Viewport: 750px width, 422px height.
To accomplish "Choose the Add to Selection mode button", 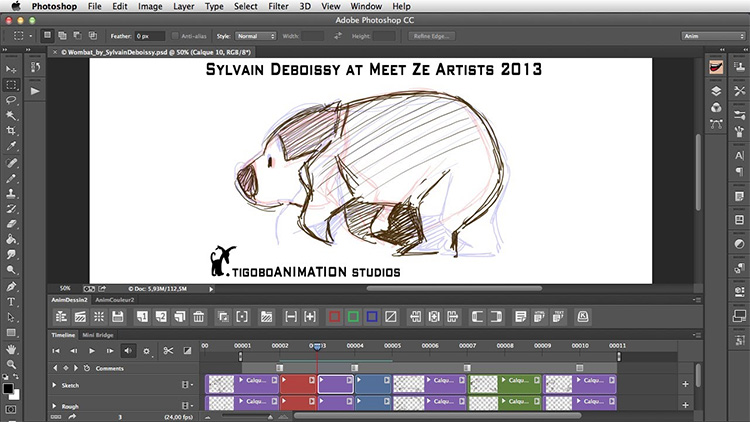I will tap(62, 35).
